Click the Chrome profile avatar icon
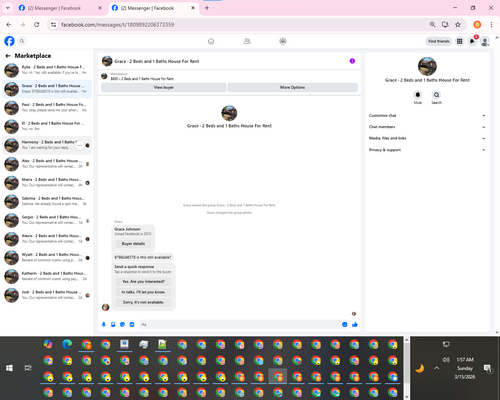The image size is (500, 400). click(477, 24)
